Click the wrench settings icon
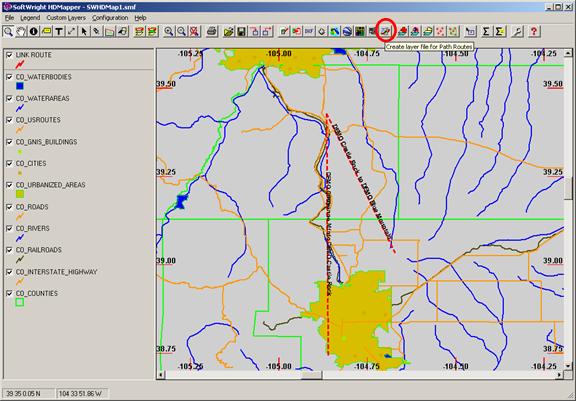 (x=517, y=32)
